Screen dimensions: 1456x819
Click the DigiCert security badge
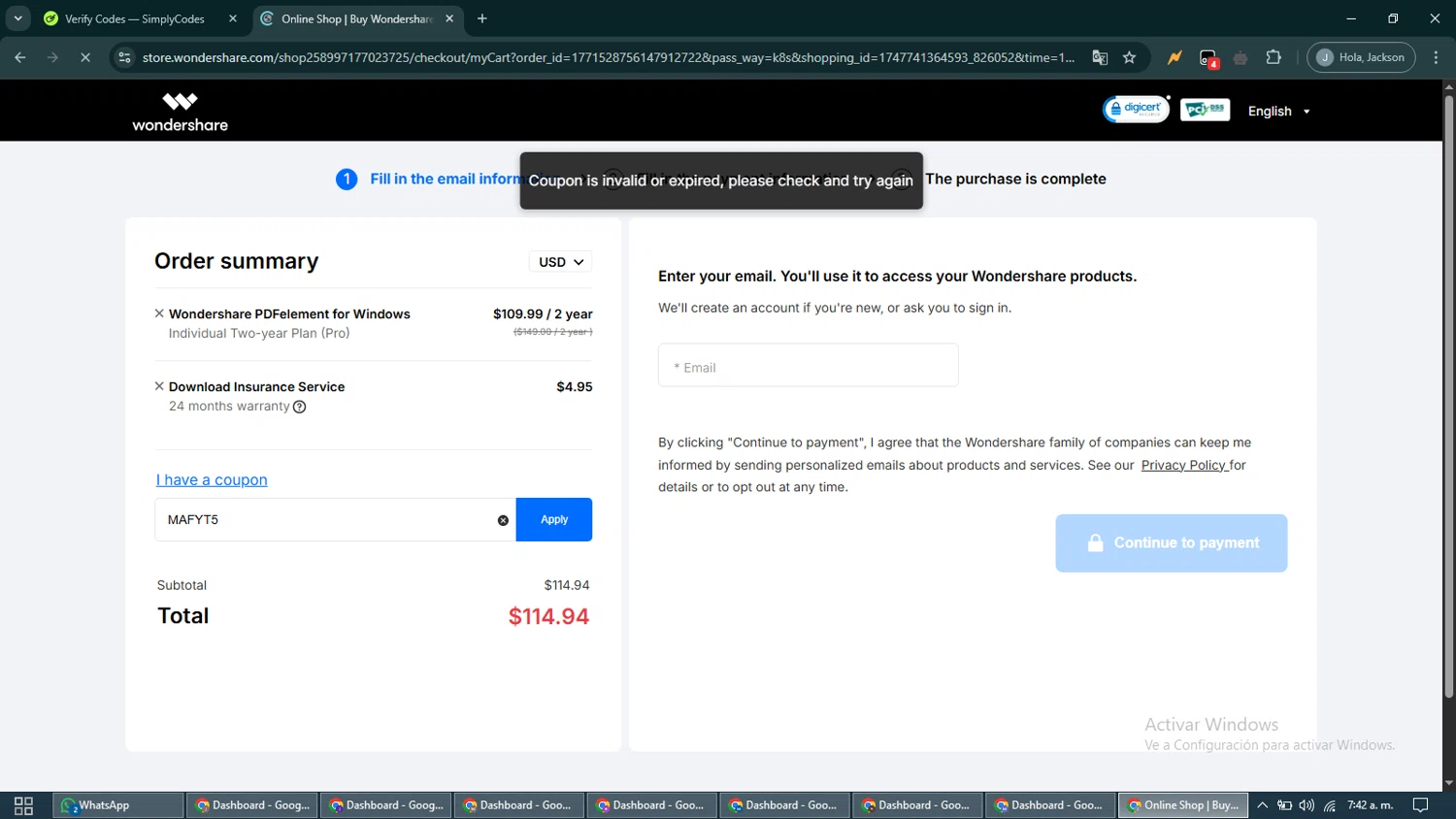pyautogui.click(x=1137, y=110)
